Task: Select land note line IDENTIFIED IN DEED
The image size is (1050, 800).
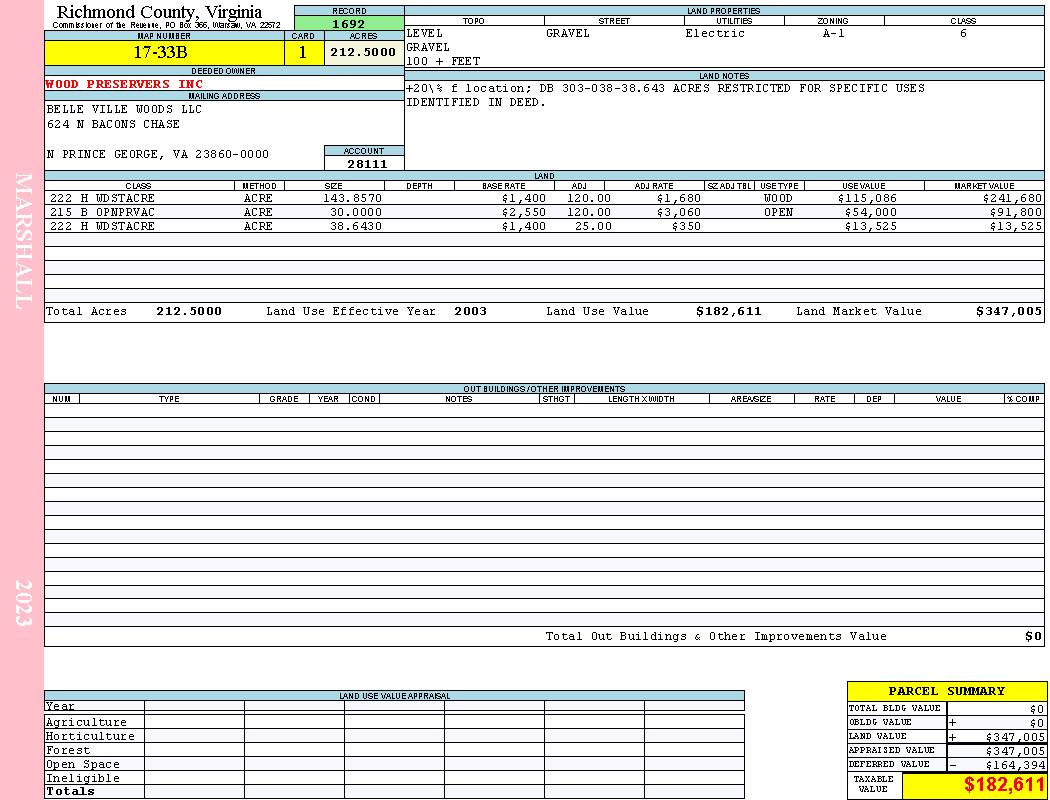Action: [x=476, y=102]
